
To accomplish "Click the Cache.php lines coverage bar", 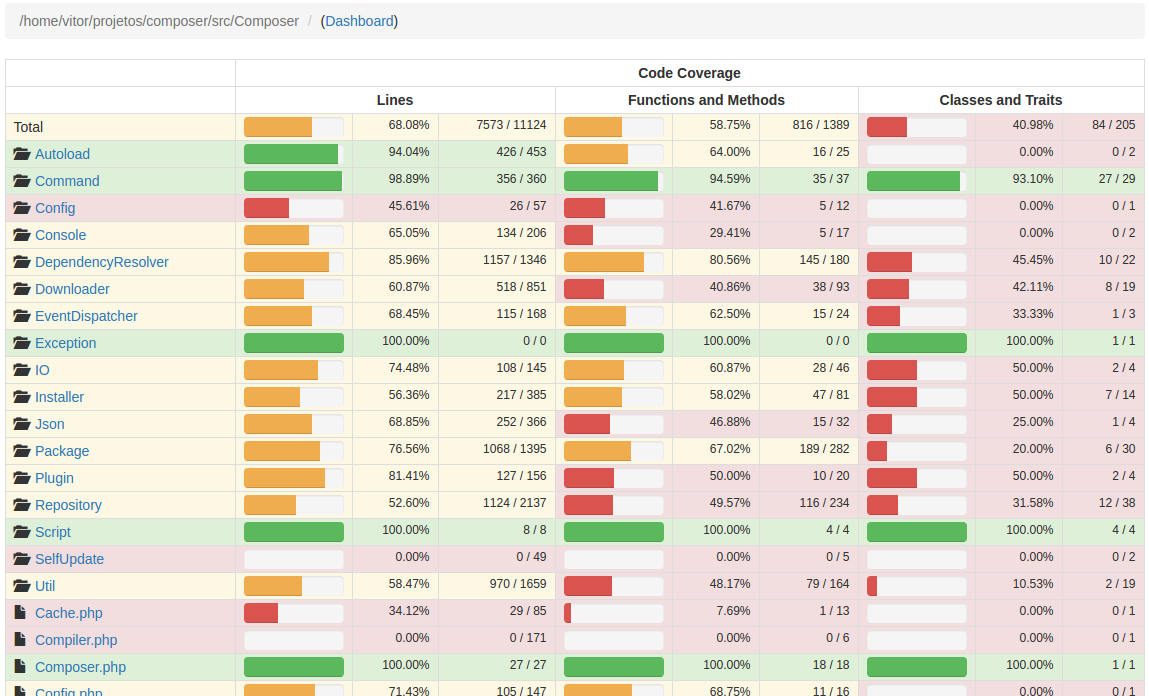I will click(x=294, y=613).
